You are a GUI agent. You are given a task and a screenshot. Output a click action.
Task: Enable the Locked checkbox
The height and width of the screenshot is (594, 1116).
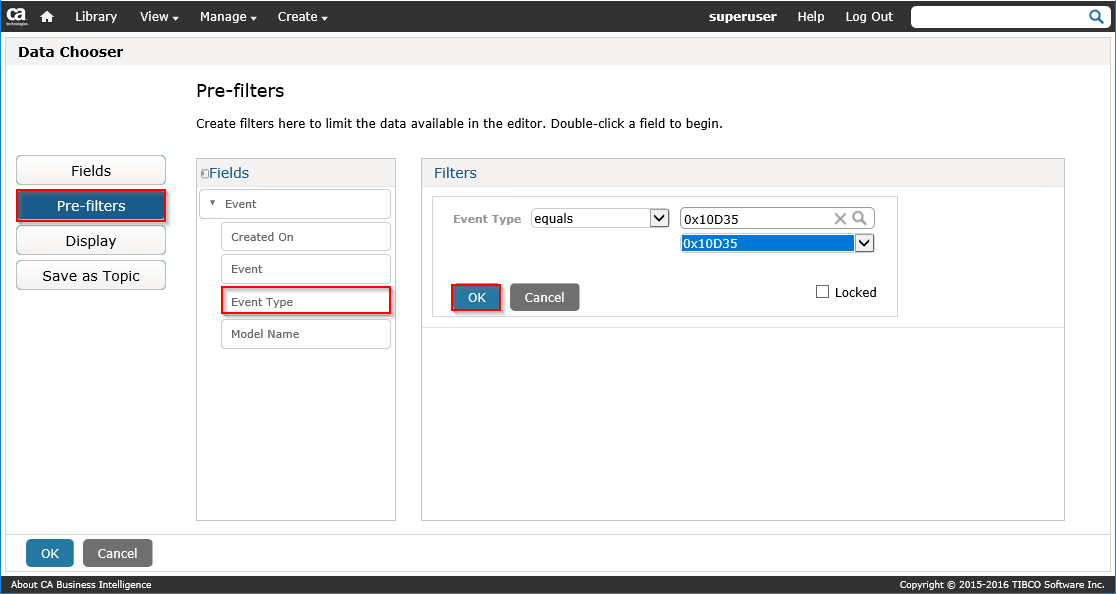[x=823, y=292]
